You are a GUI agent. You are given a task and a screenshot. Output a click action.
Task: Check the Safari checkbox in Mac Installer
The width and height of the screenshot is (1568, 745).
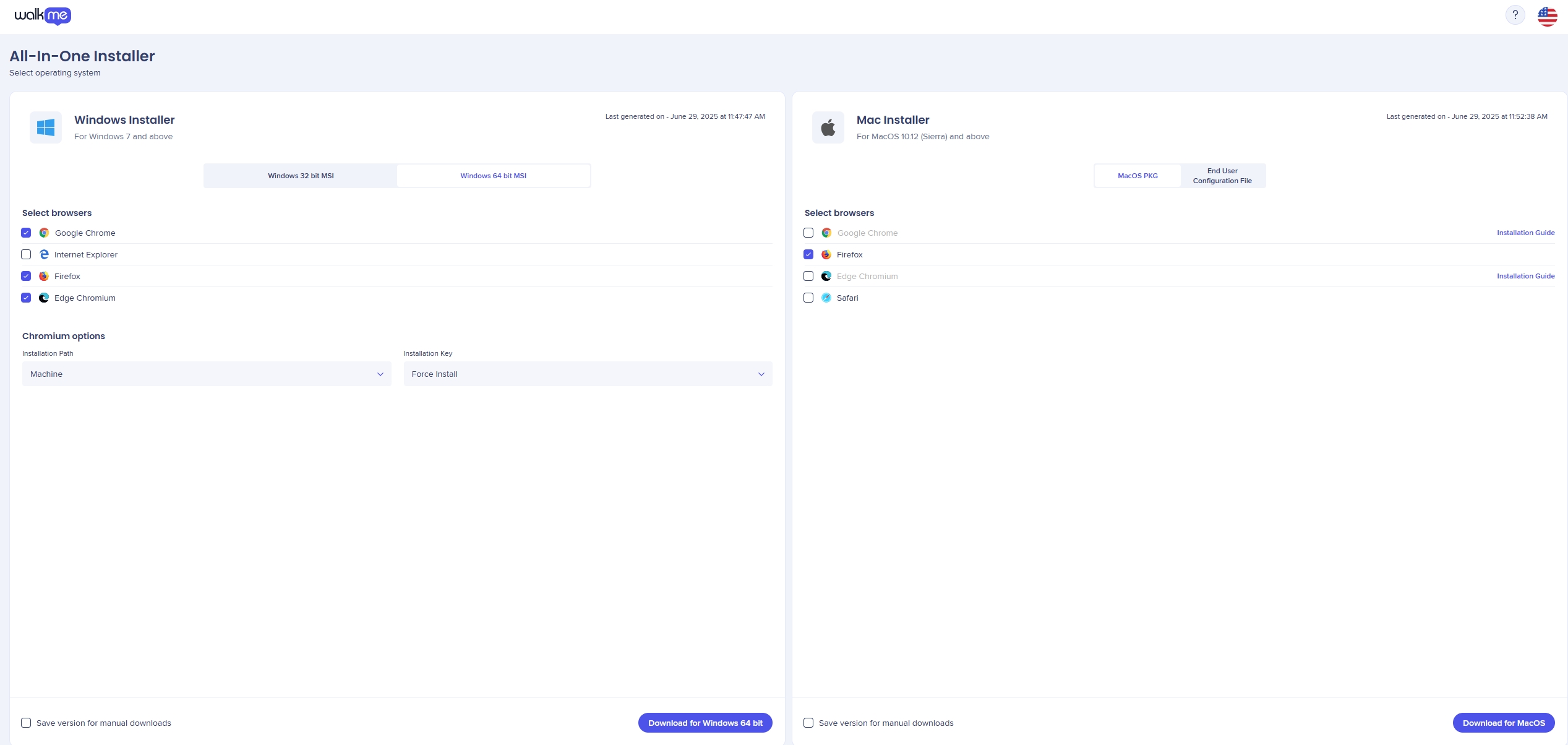(x=808, y=298)
